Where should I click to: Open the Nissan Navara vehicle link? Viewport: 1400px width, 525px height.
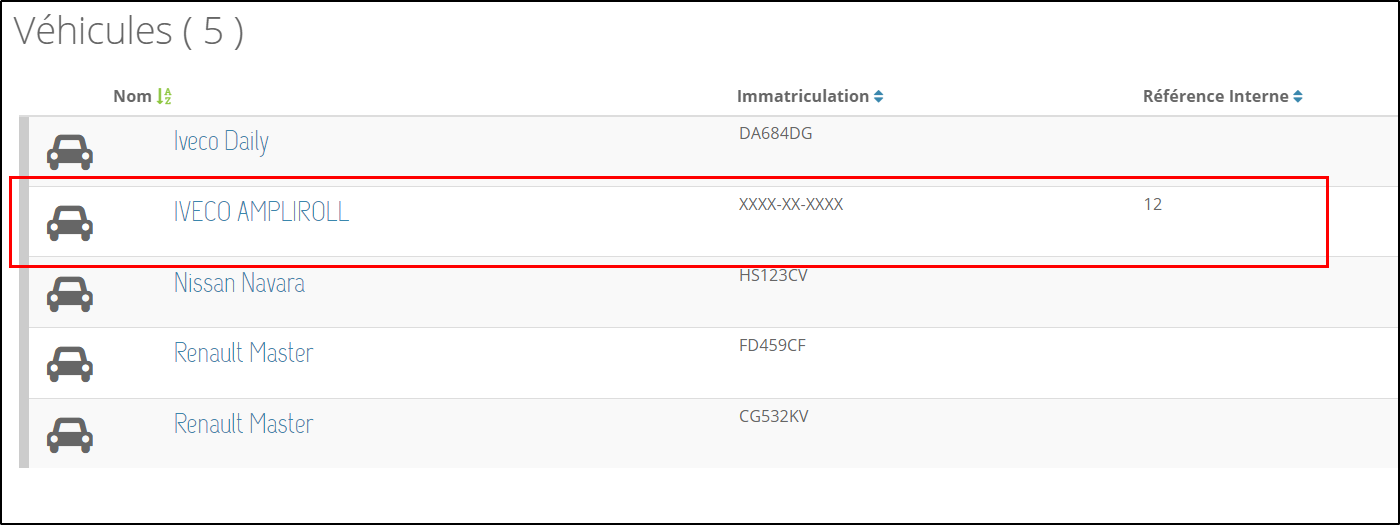(x=240, y=283)
